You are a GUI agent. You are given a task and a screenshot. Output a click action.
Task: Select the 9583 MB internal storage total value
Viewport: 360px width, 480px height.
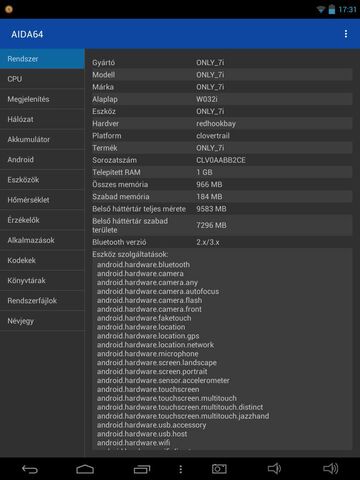click(211, 209)
